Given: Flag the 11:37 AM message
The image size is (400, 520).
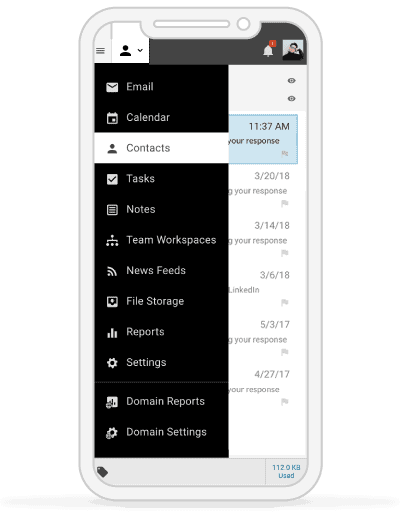Looking at the screenshot, I should click(x=285, y=154).
